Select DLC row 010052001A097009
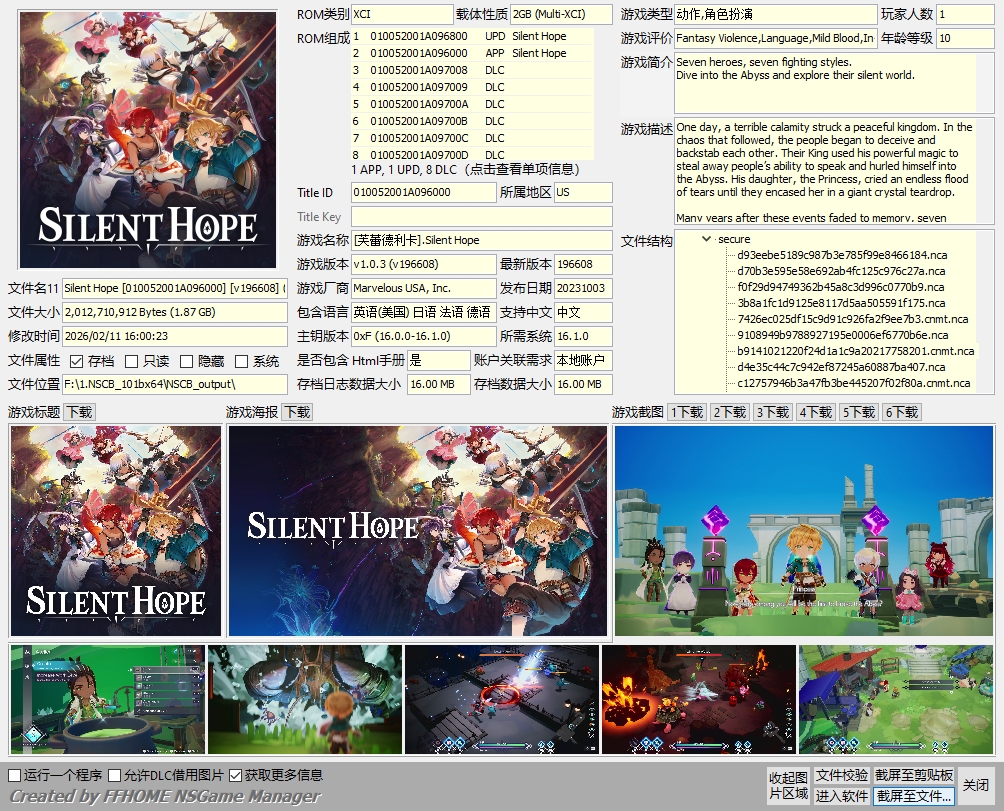Image resolution: width=1004 pixels, height=811 pixels. coord(472,87)
